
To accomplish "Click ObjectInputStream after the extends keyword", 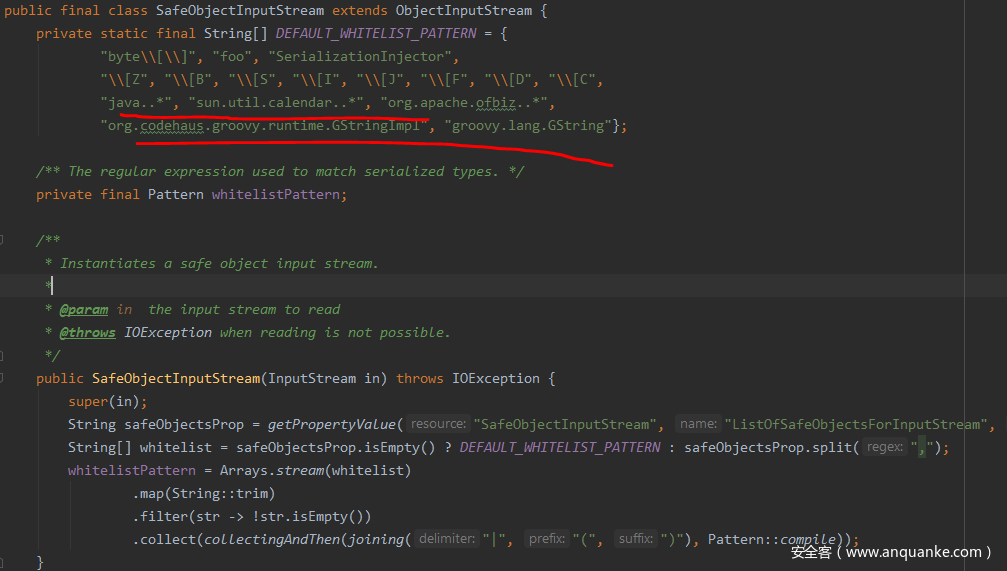I will (x=464, y=11).
